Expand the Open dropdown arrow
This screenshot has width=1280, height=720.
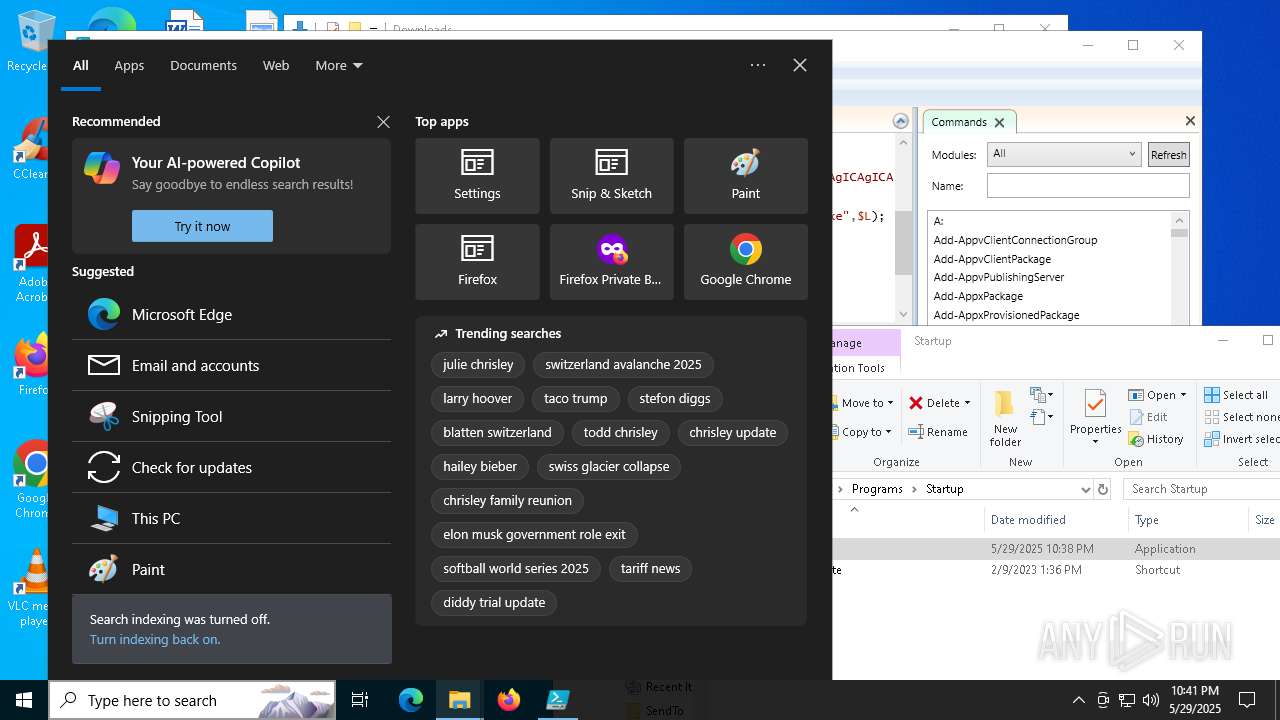click(x=1183, y=395)
